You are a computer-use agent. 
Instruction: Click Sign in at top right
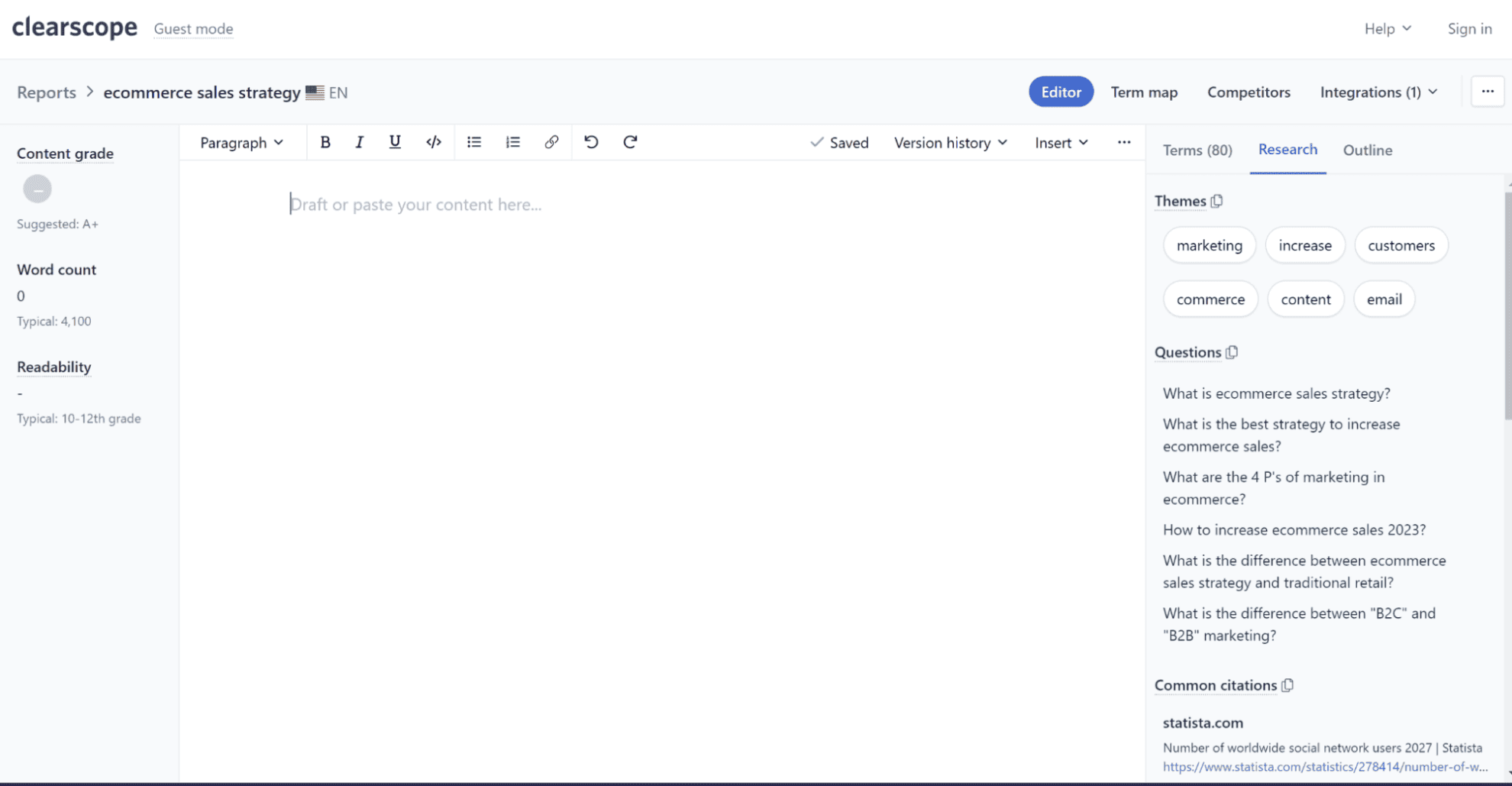[1469, 28]
